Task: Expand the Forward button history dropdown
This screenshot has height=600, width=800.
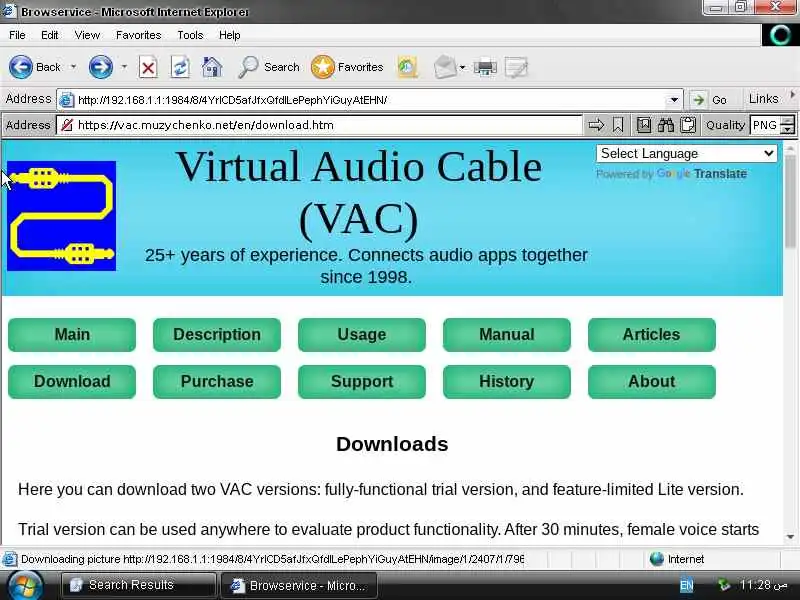Action: click(x=124, y=67)
